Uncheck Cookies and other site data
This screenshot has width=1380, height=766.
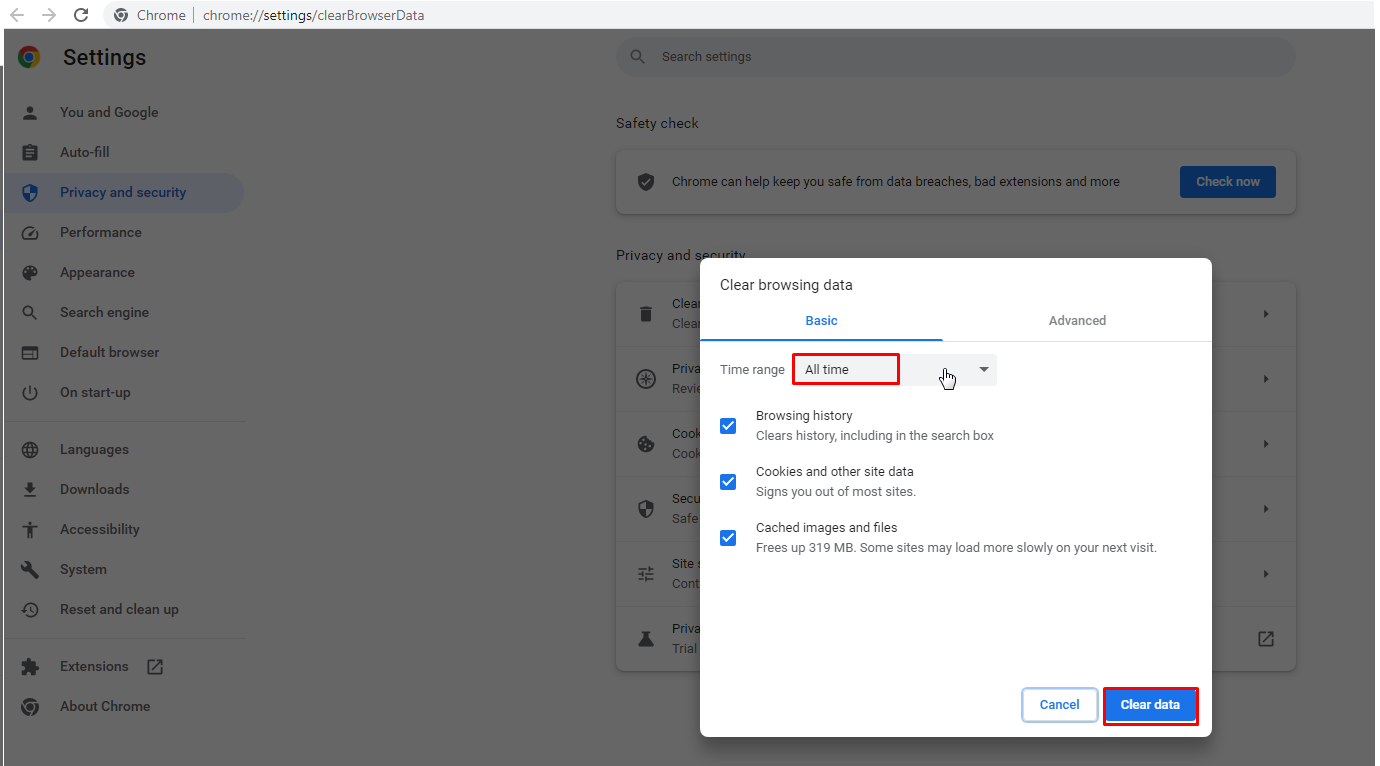tap(728, 482)
